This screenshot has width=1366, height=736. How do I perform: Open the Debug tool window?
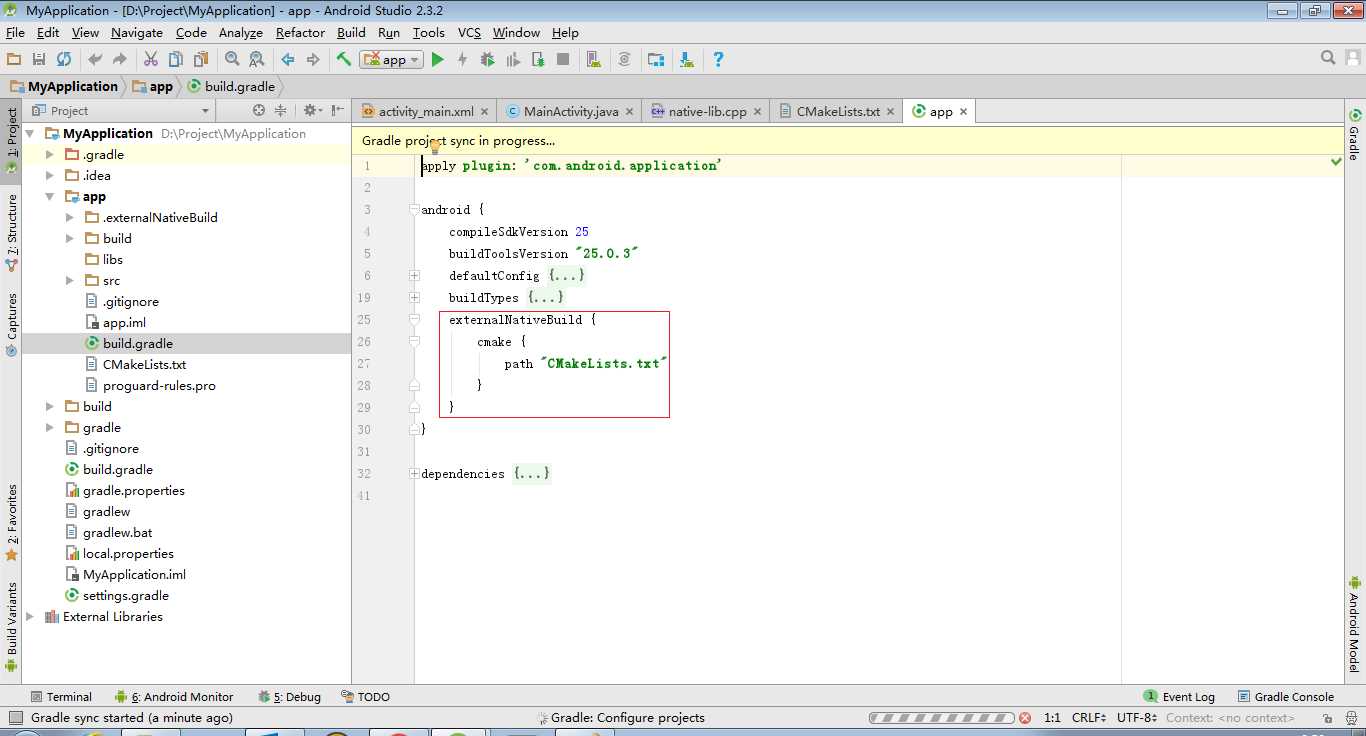[290, 697]
